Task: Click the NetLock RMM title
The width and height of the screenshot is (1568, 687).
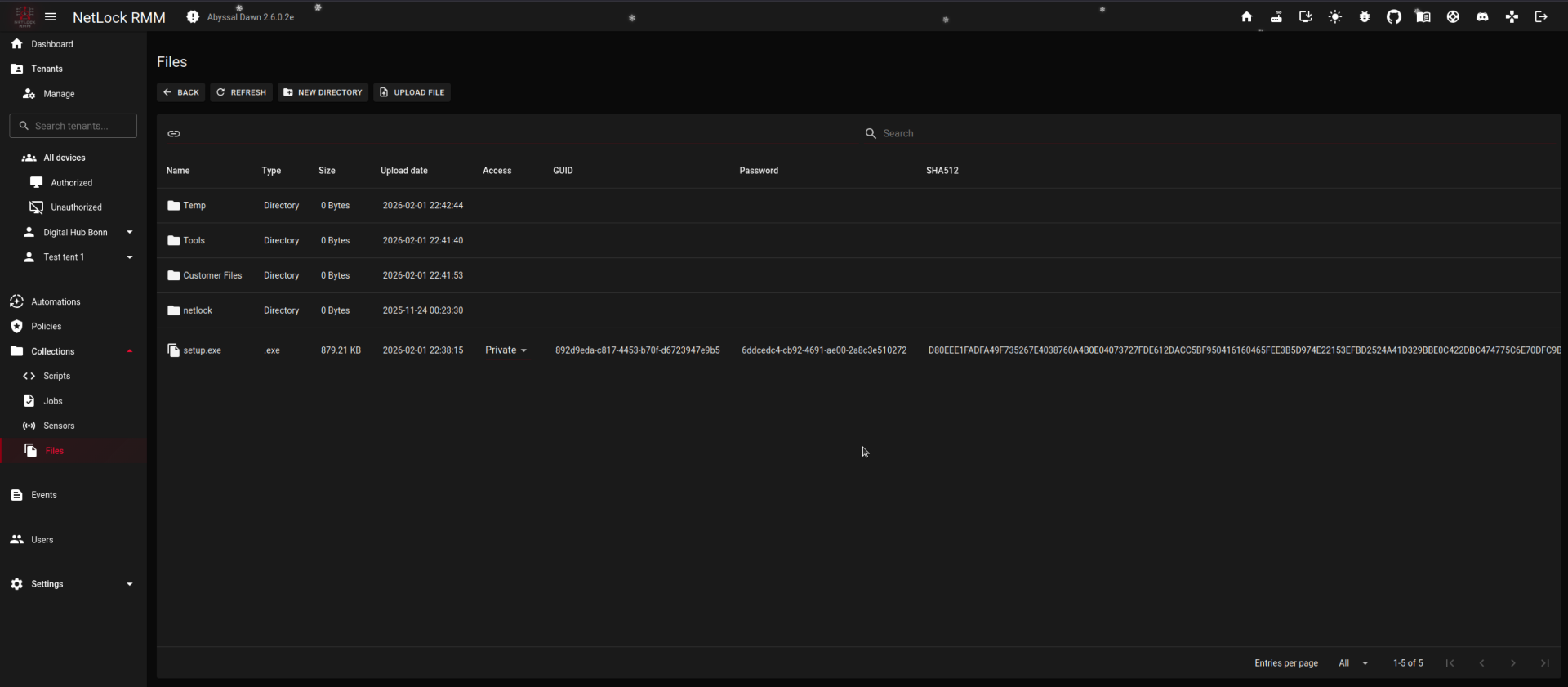Action: (119, 17)
